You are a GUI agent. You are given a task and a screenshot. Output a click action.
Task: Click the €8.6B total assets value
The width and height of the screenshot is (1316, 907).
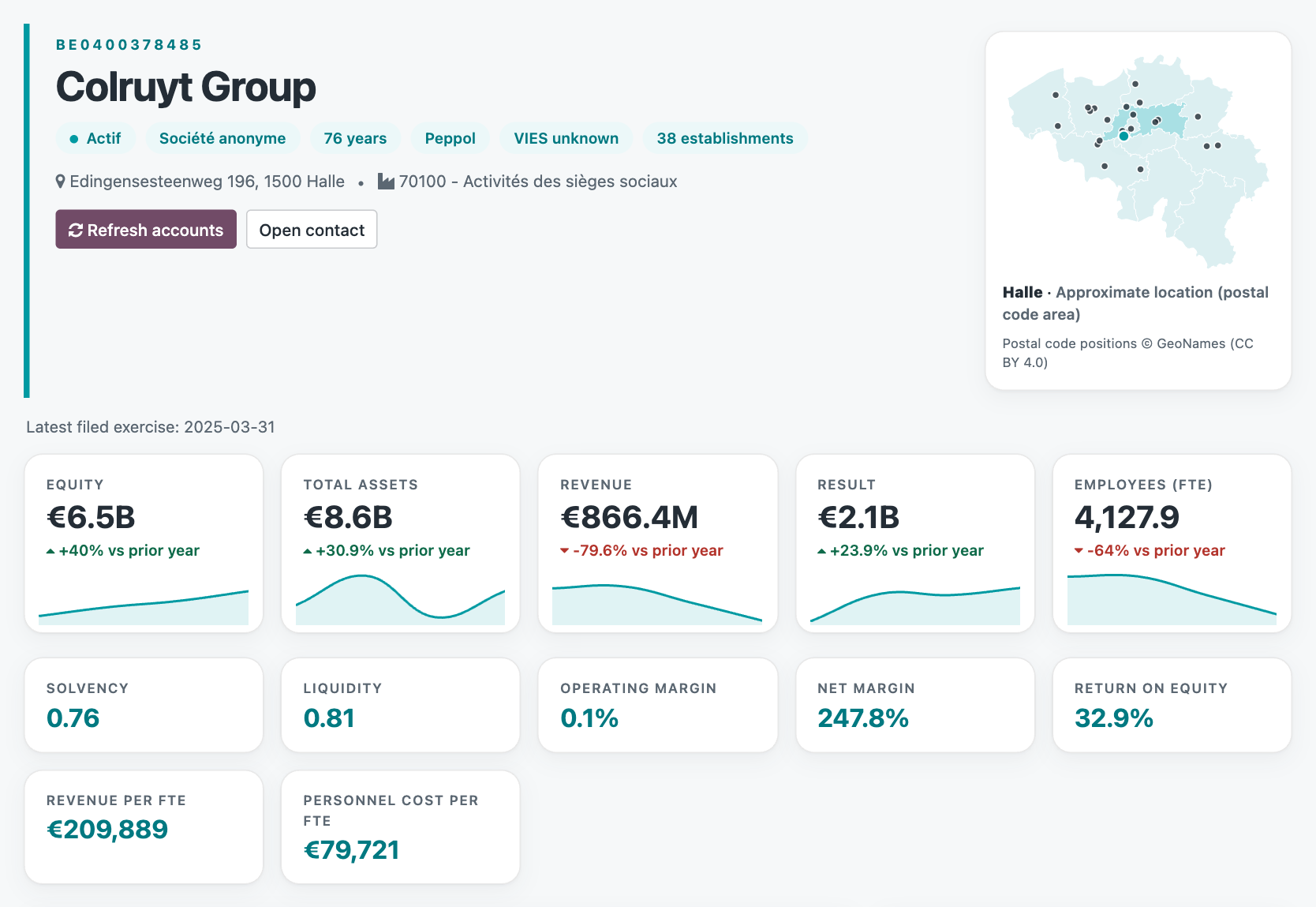(348, 517)
